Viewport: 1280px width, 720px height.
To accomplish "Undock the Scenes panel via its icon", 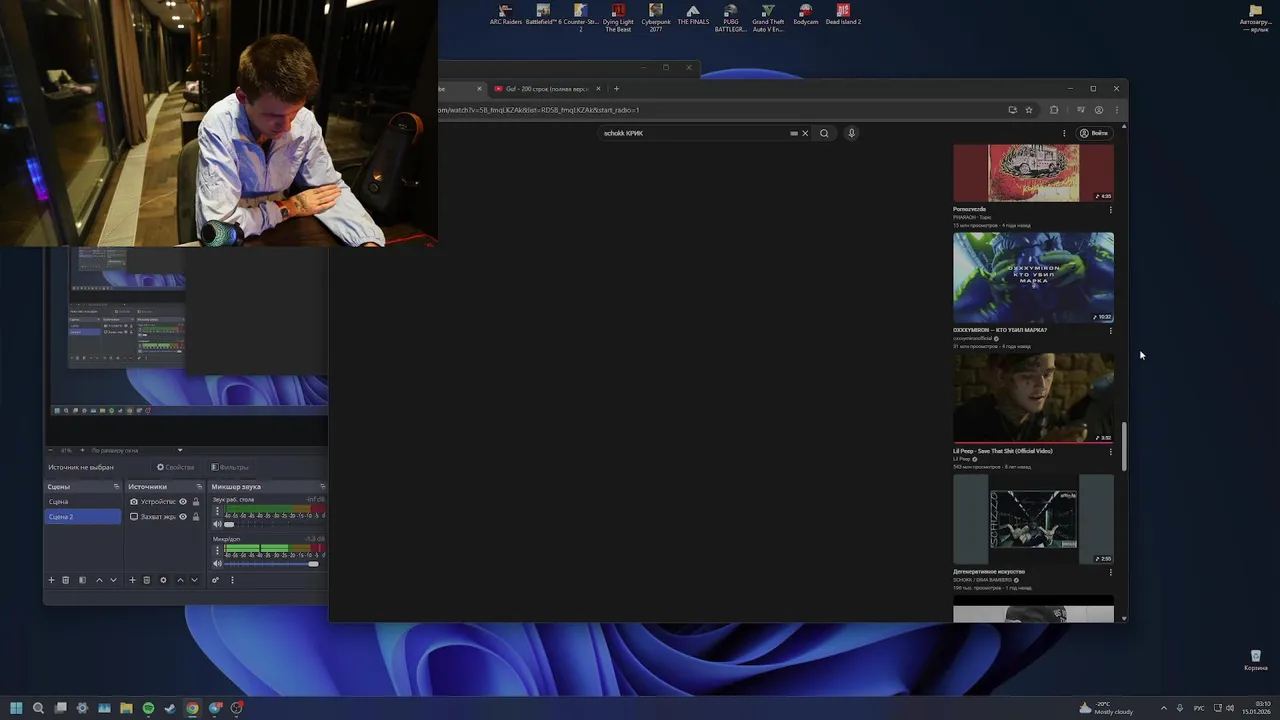I will tap(116, 487).
